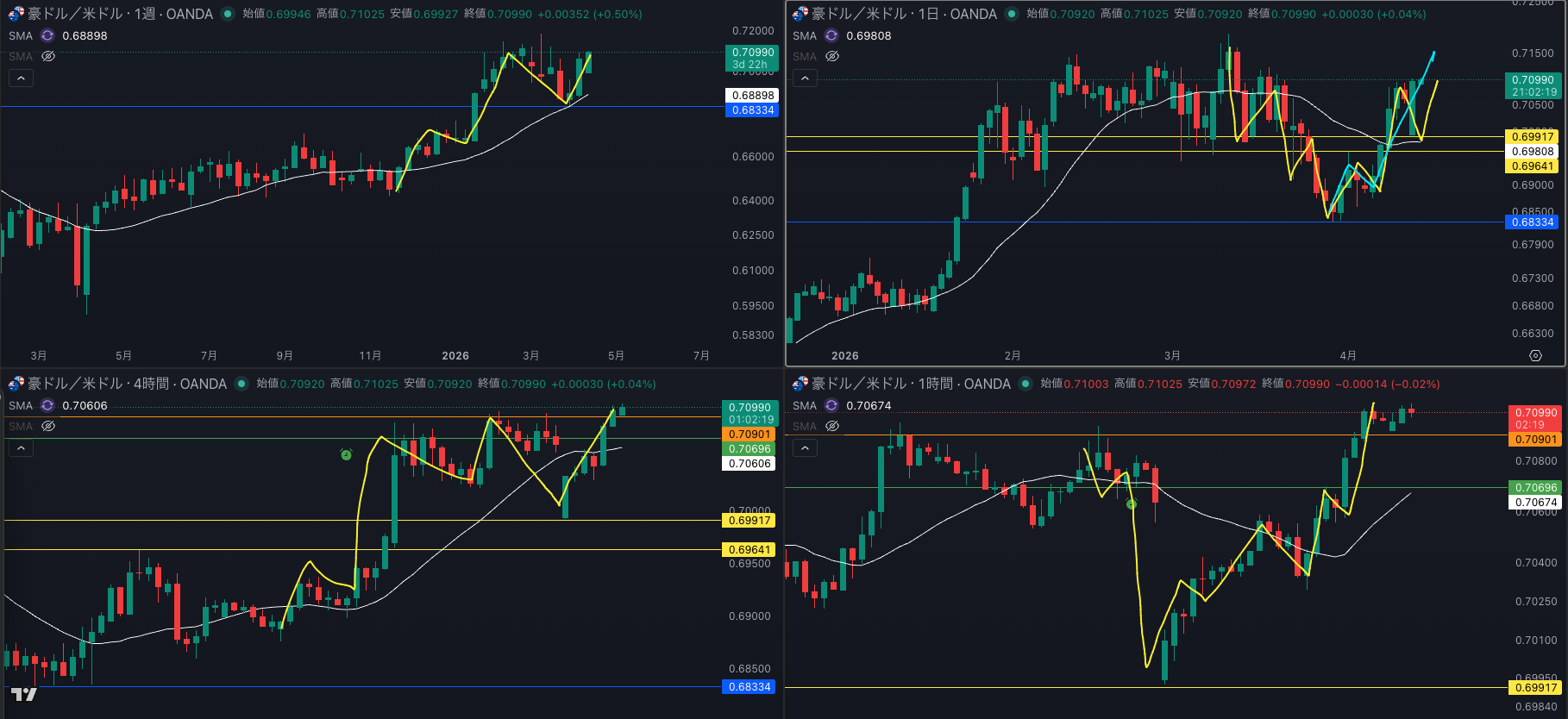Screen dimensions: 1568x719
Task: Select the 豪ドル／米ドル 1日 chart title
Action: pyautogui.click(x=904, y=14)
